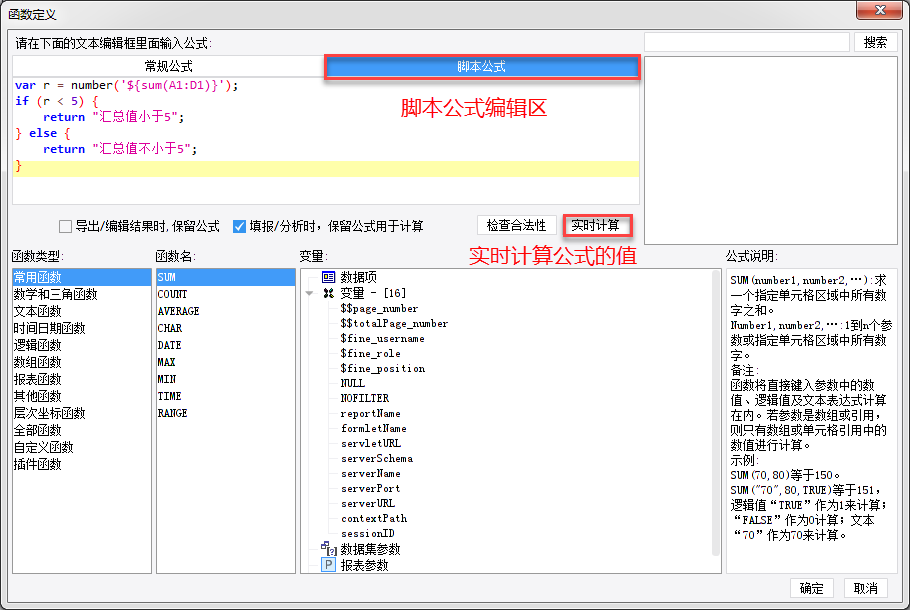Select 数组函数 function type
This screenshot has height=610, width=910.
tap(81, 362)
